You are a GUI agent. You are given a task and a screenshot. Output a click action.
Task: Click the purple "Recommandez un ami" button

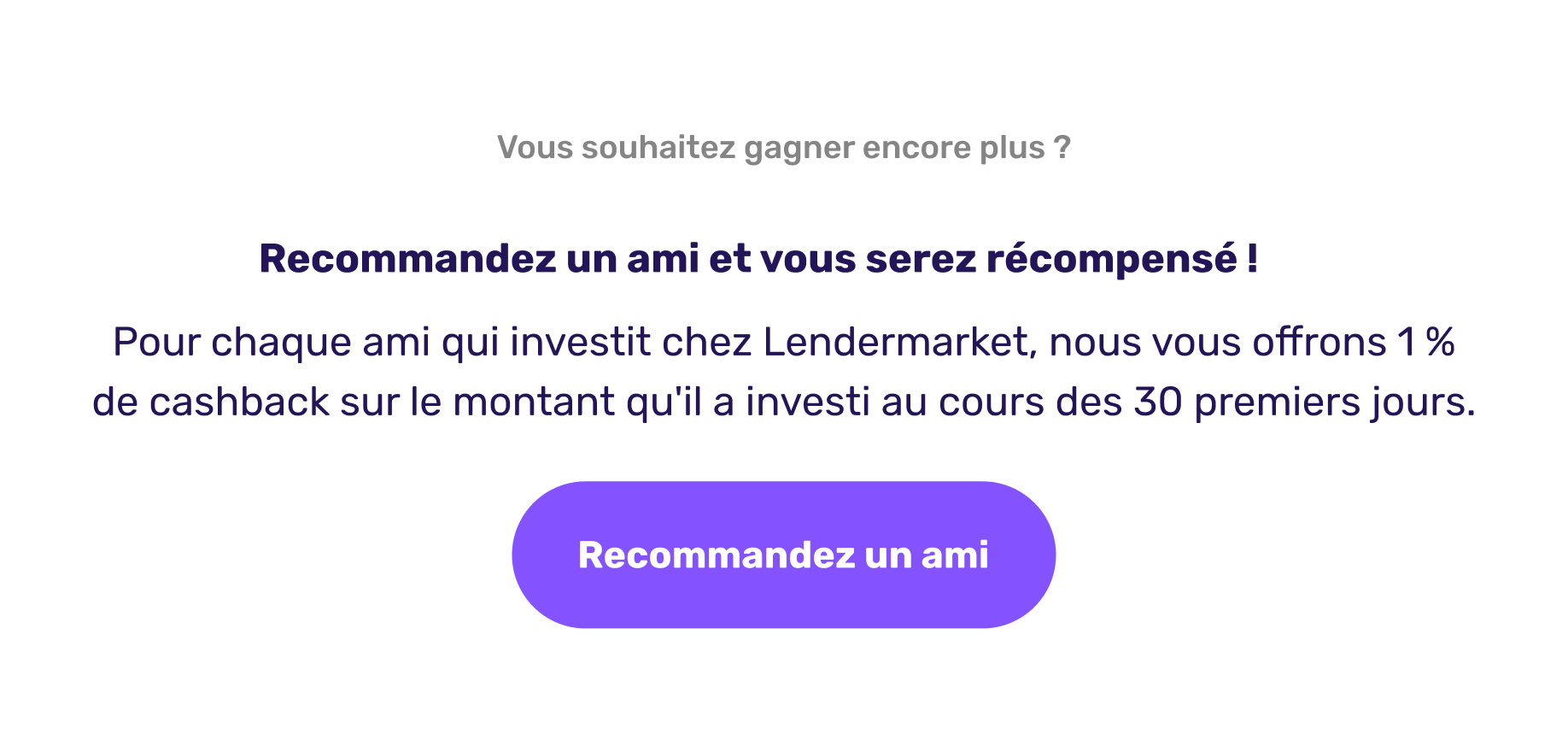783,555
